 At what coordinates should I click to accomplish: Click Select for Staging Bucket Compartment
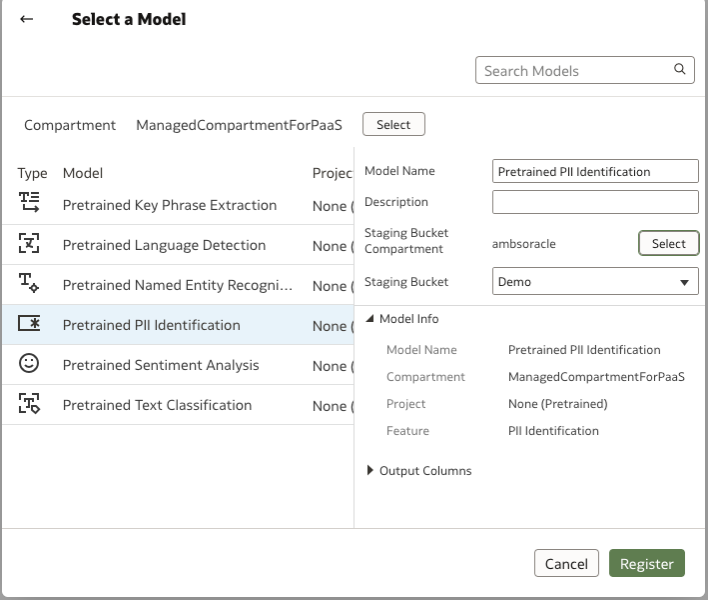pos(668,243)
